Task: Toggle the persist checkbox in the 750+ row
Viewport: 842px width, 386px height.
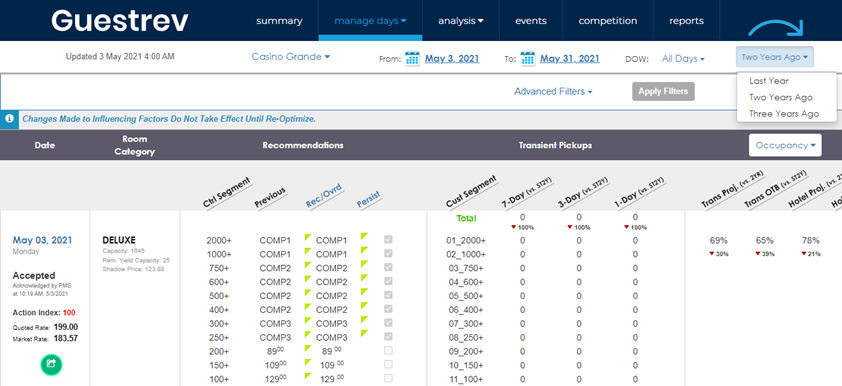Action: click(388, 267)
